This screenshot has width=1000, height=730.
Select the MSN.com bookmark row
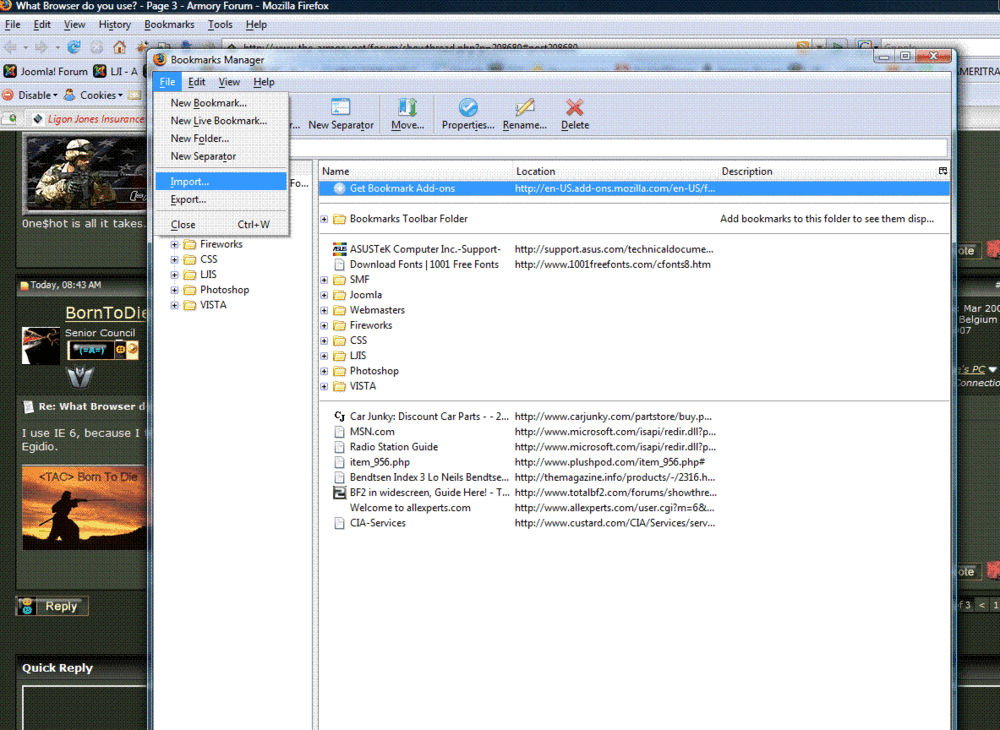point(372,432)
